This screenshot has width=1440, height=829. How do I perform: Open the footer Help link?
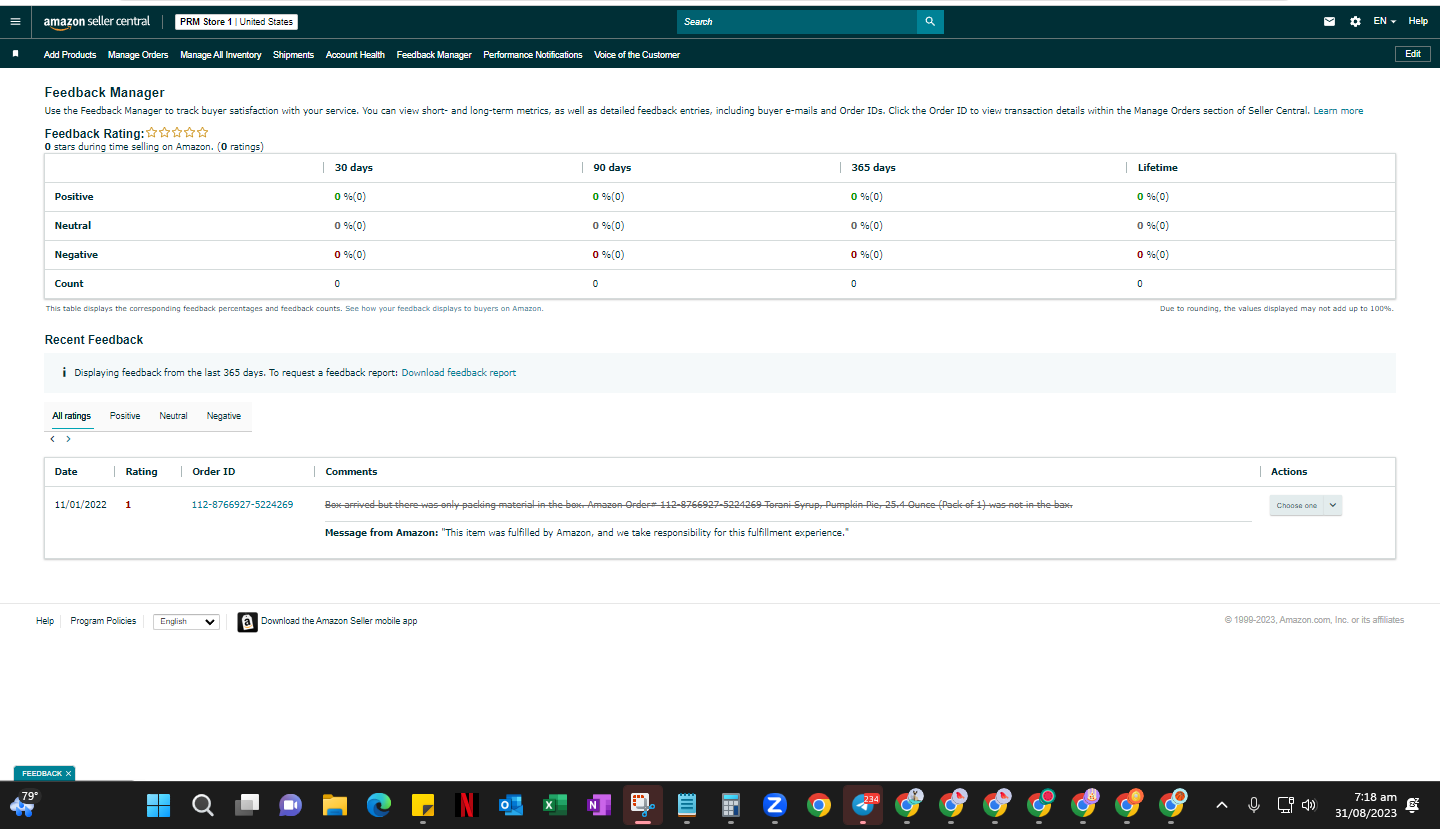point(45,621)
